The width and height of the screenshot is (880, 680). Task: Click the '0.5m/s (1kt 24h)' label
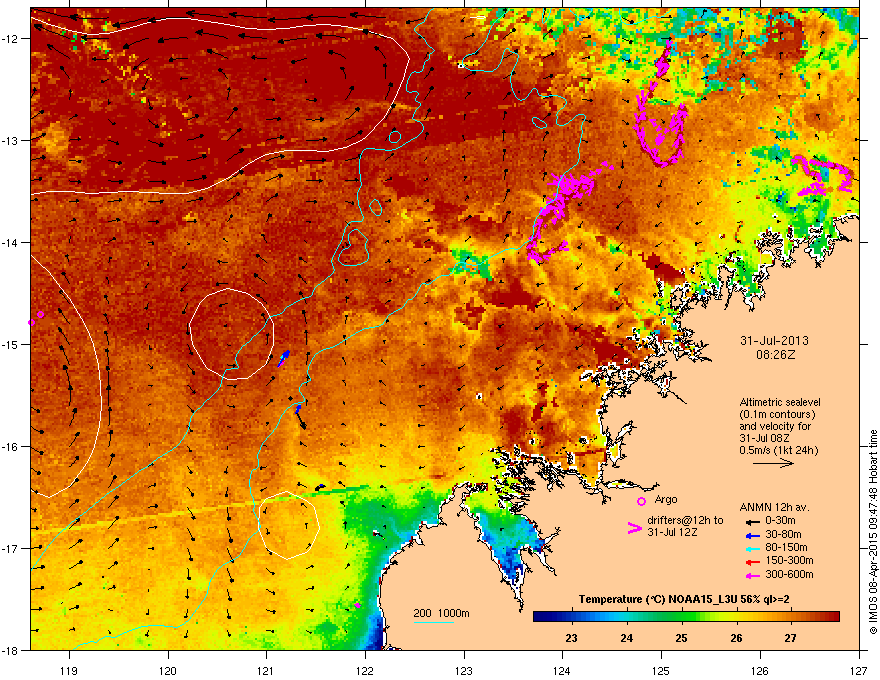778,450
